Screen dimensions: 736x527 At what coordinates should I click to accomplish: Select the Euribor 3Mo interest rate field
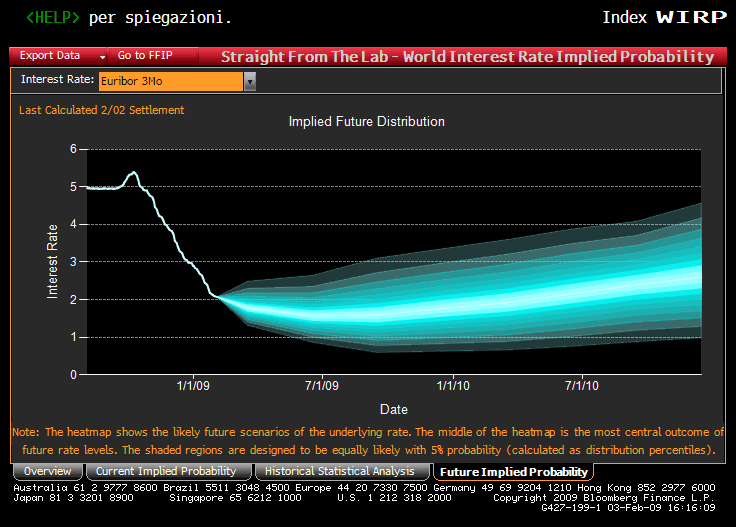pos(171,82)
